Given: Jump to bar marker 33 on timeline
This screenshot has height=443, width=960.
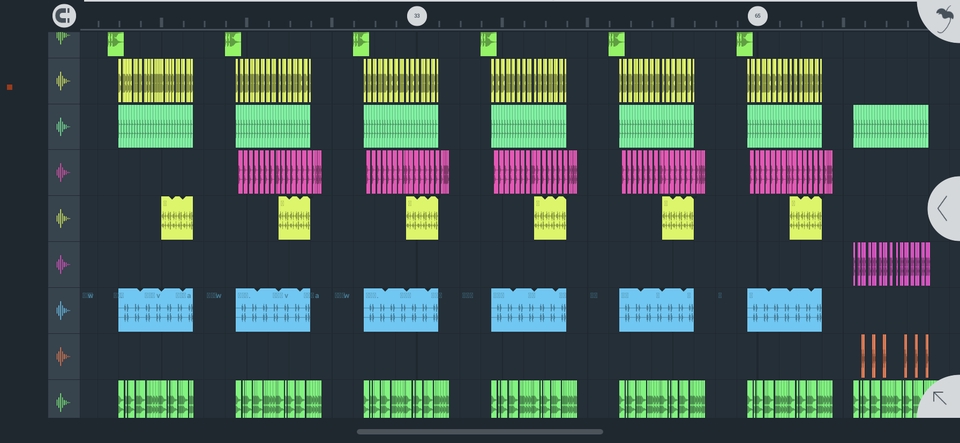Looking at the screenshot, I should click(417, 16).
